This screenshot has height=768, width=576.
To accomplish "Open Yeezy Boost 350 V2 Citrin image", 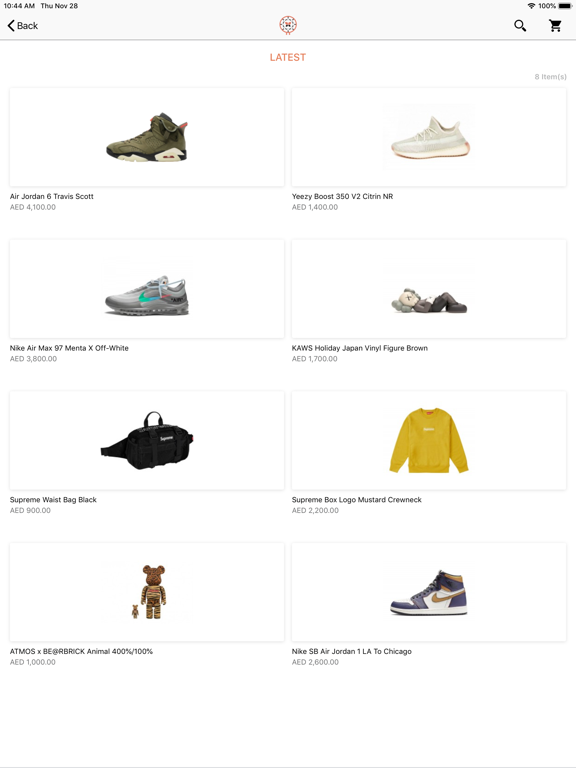I will (429, 137).
